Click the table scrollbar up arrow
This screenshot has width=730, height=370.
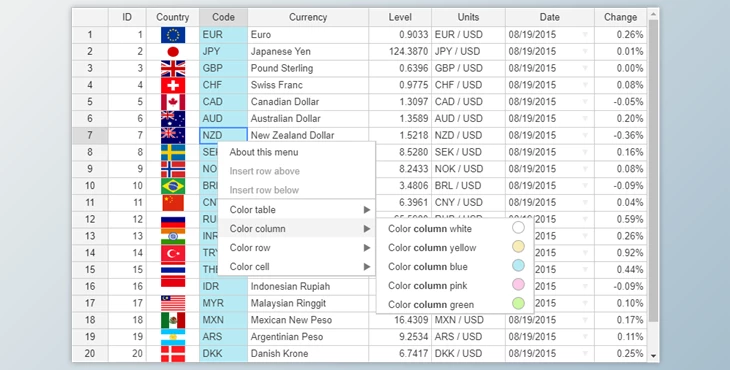[653, 14]
